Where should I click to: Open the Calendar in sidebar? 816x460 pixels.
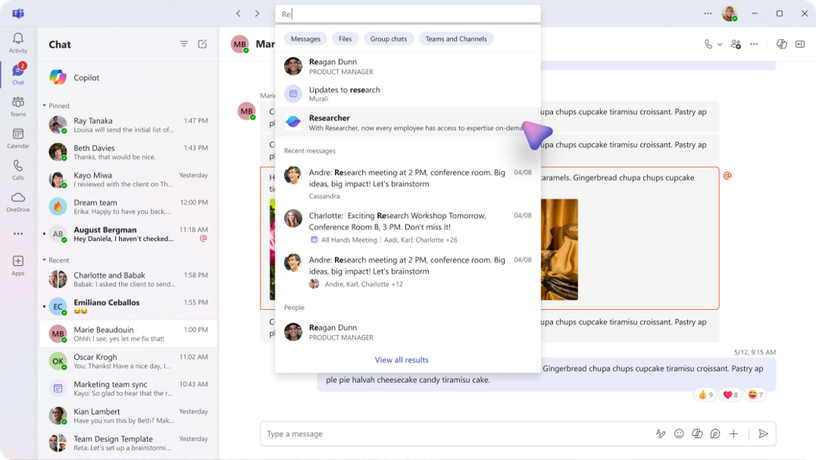(x=18, y=138)
